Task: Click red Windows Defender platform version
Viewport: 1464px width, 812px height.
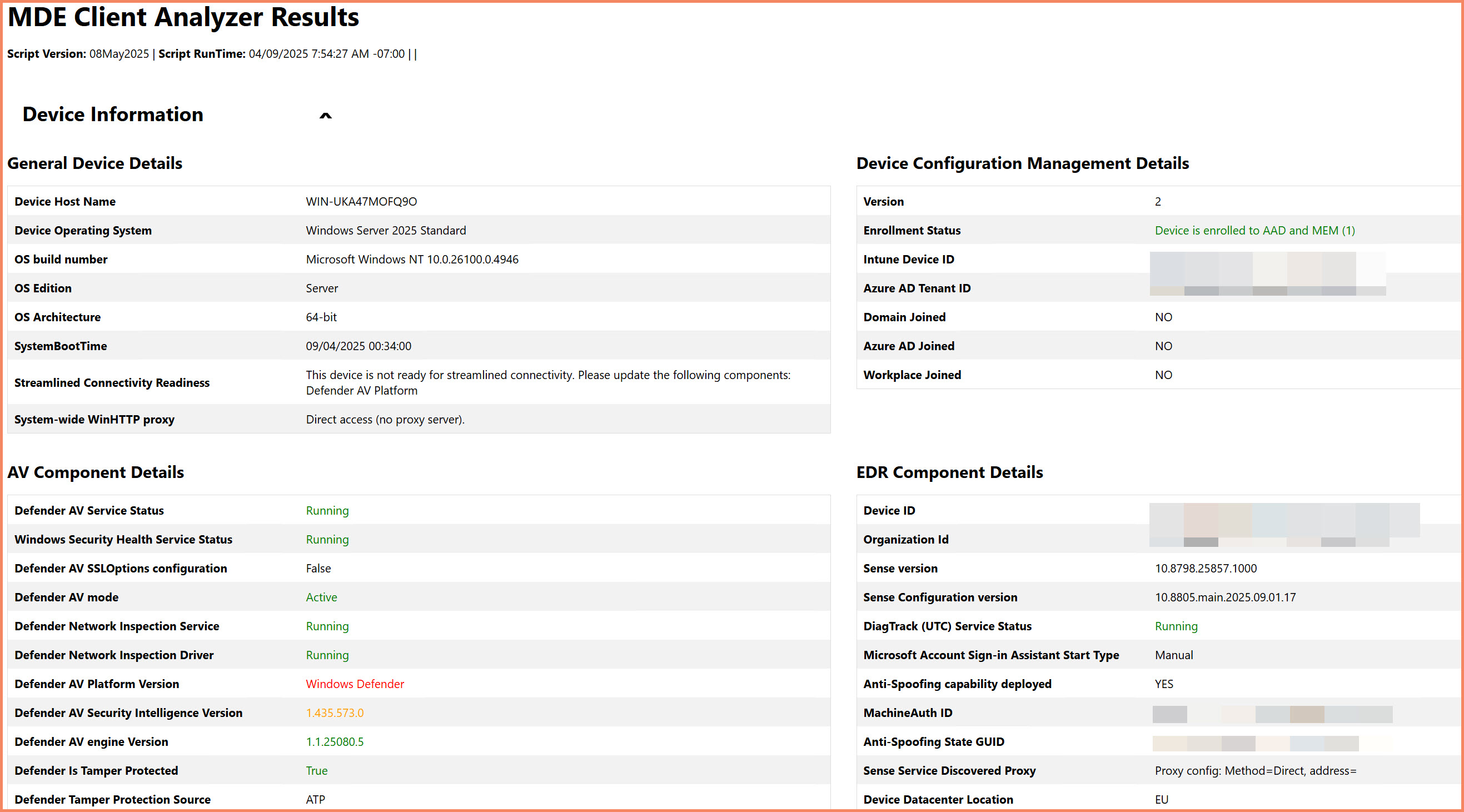Action: pyautogui.click(x=355, y=684)
